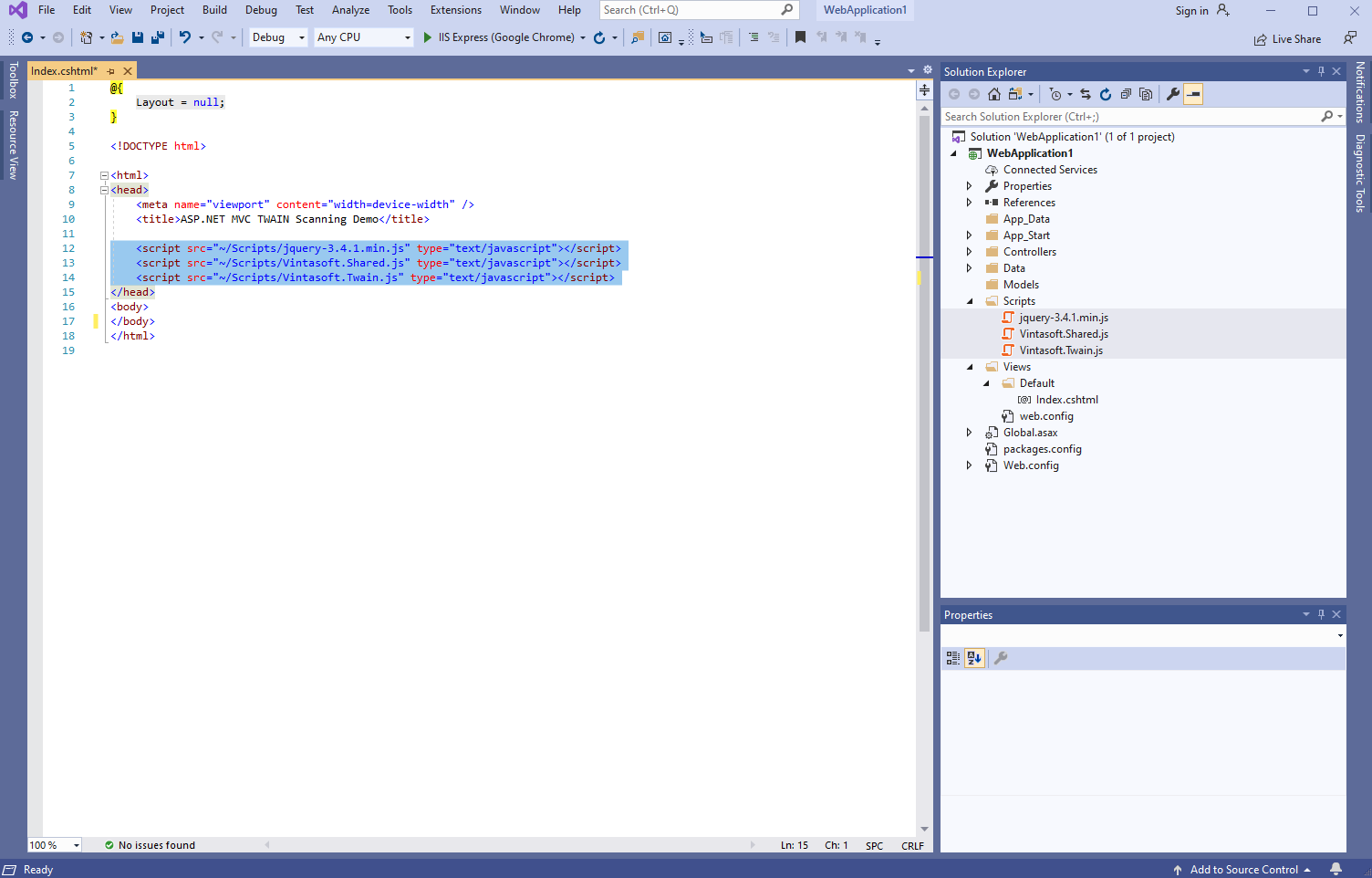This screenshot has width=1372, height=878.
Task: Refresh Solution Explorer with the refresh icon
Action: coord(1106,94)
